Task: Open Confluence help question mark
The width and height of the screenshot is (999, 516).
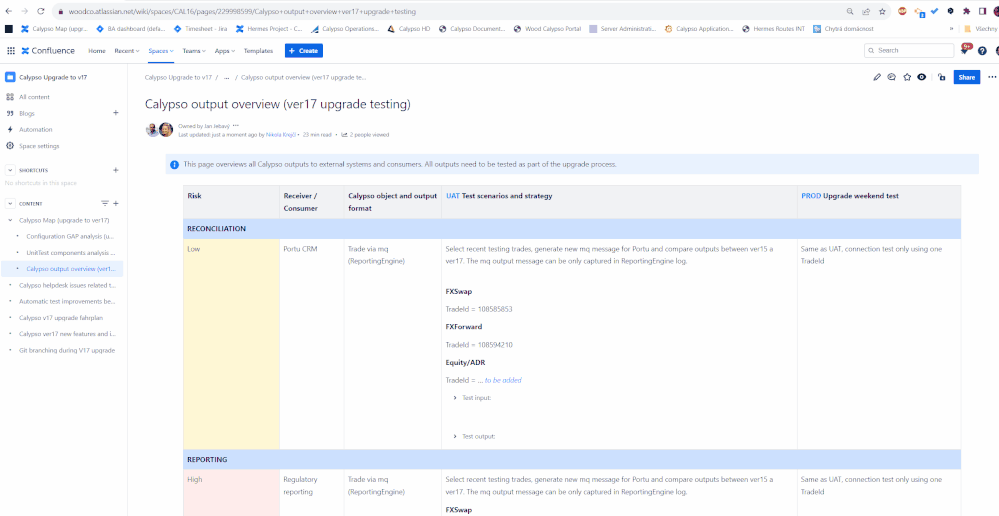Action: [982, 50]
